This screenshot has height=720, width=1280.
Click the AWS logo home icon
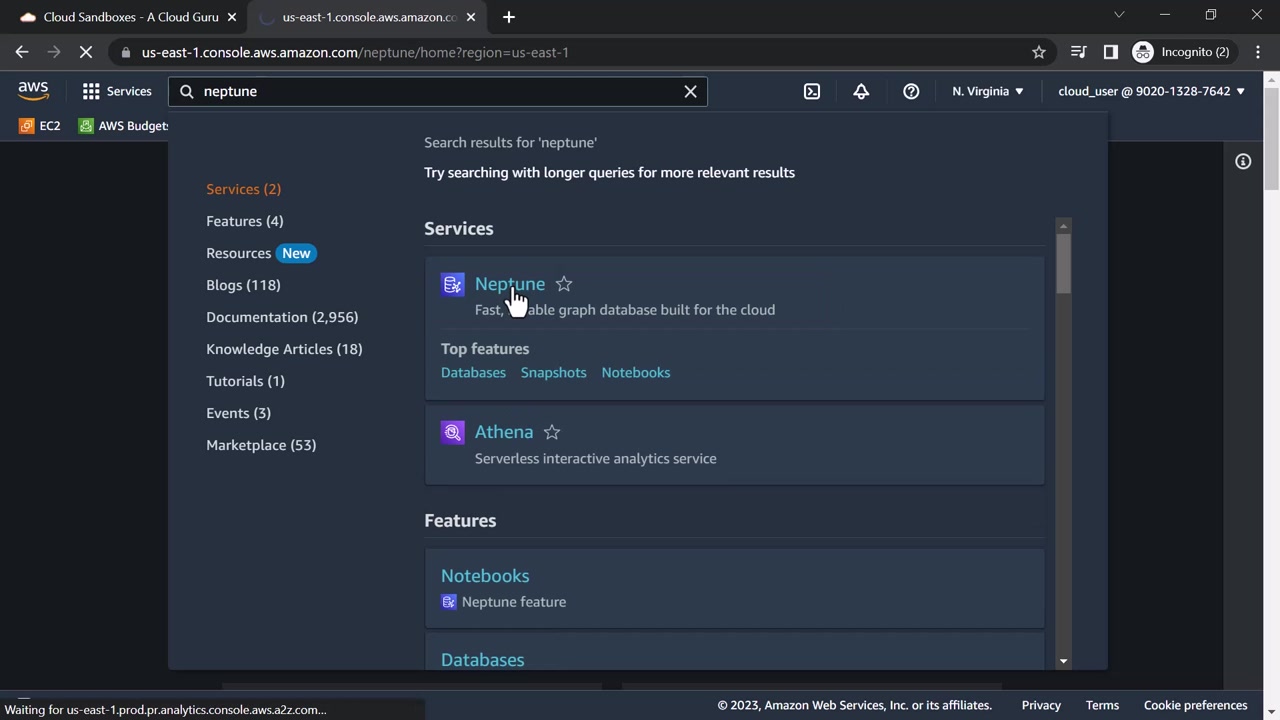(x=33, y=91)
